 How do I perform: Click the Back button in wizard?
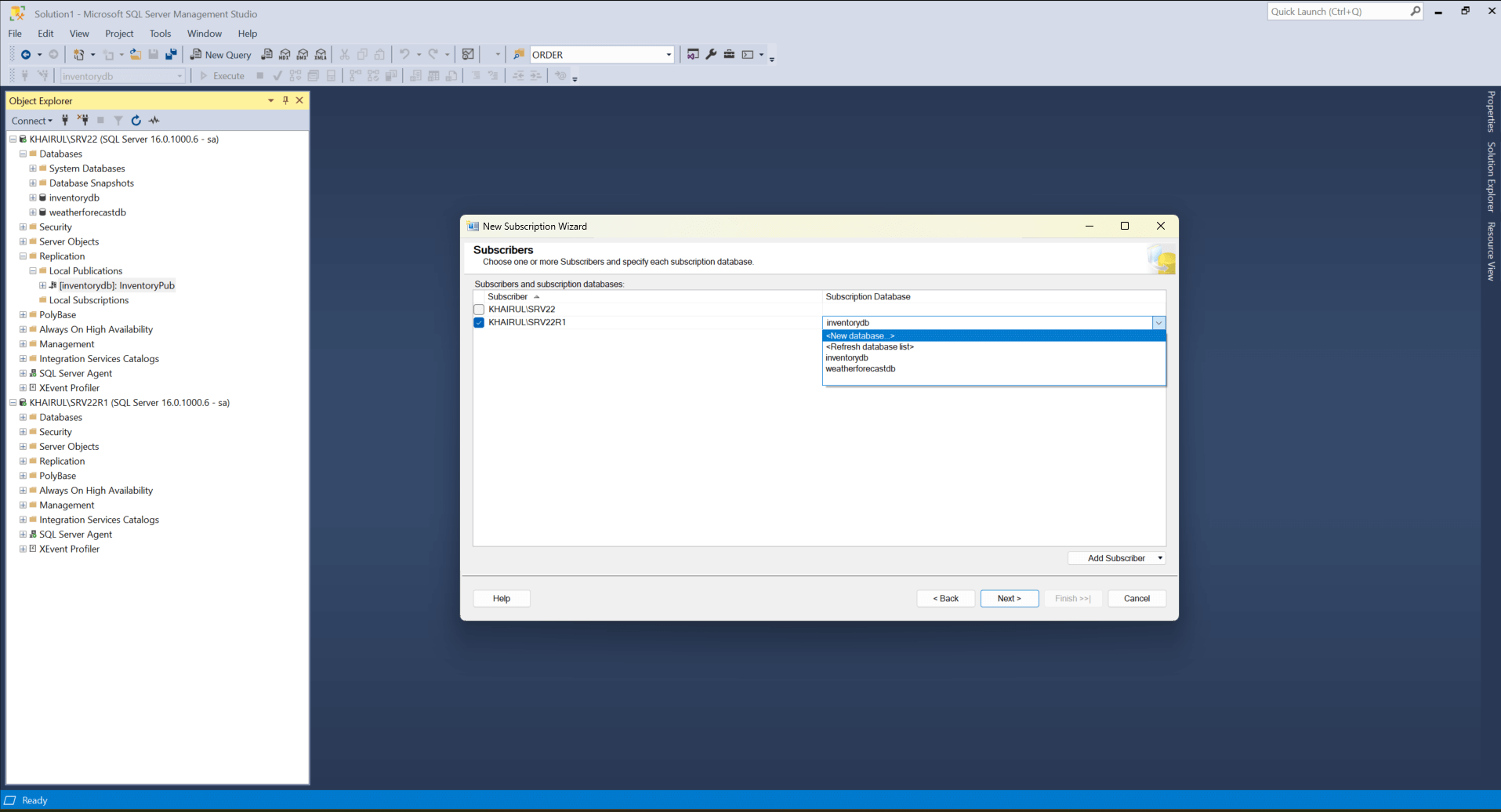(945, 598)
